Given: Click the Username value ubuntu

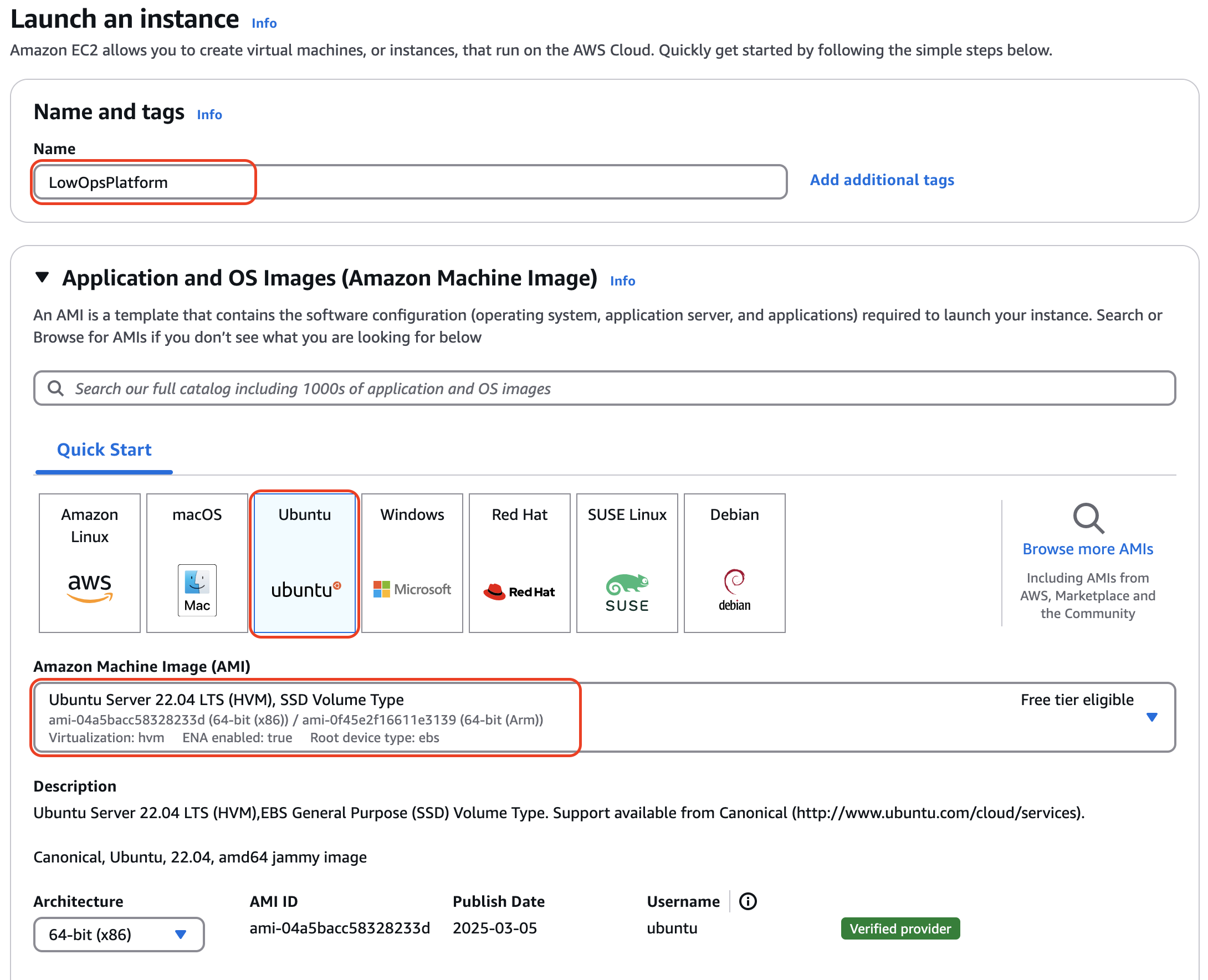Looking at the screenshot, I should (672, 928).
